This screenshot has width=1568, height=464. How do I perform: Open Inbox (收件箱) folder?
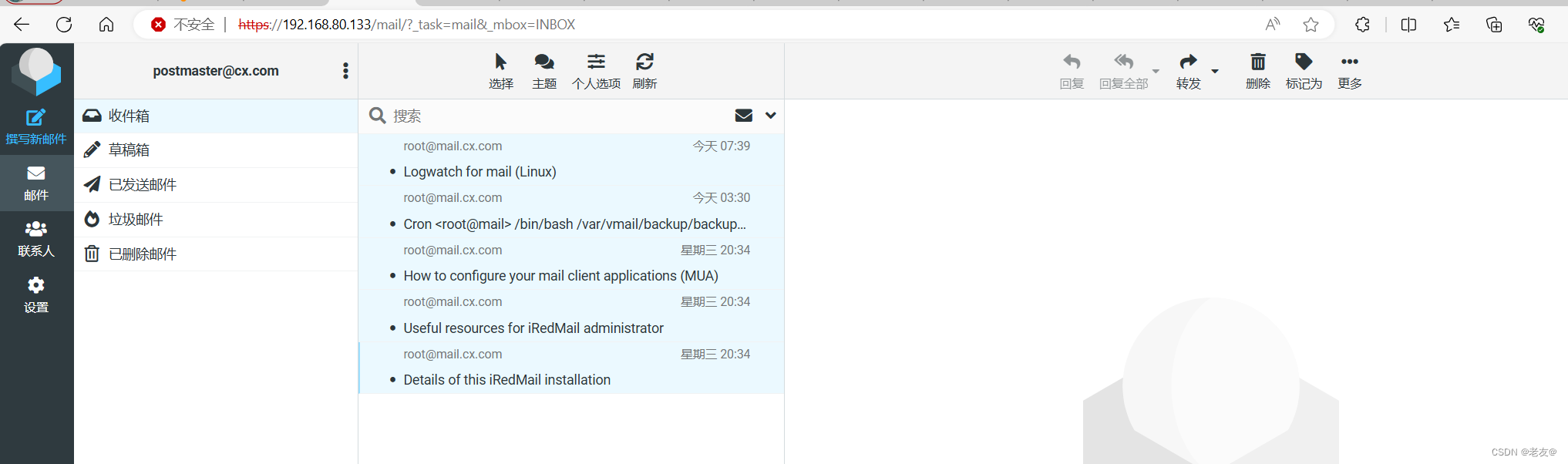[x=216, y=116]
